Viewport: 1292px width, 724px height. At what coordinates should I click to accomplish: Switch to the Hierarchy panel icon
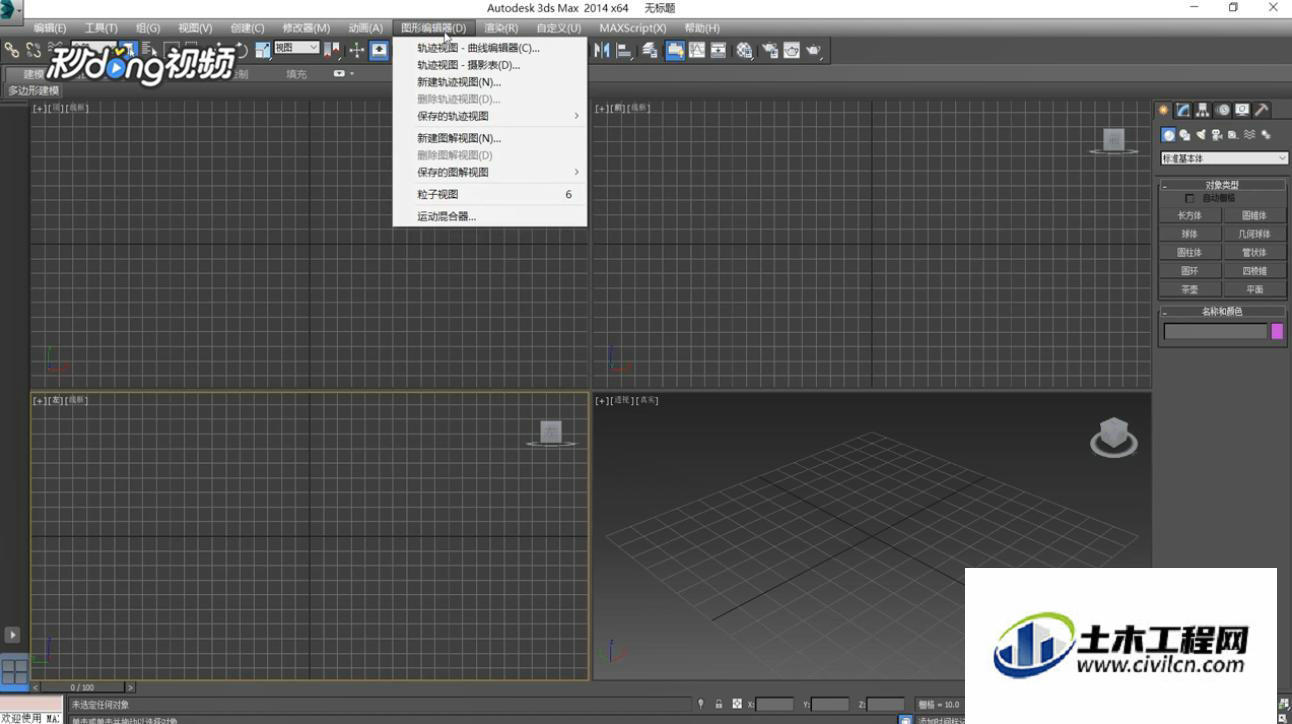(1202, 110)
